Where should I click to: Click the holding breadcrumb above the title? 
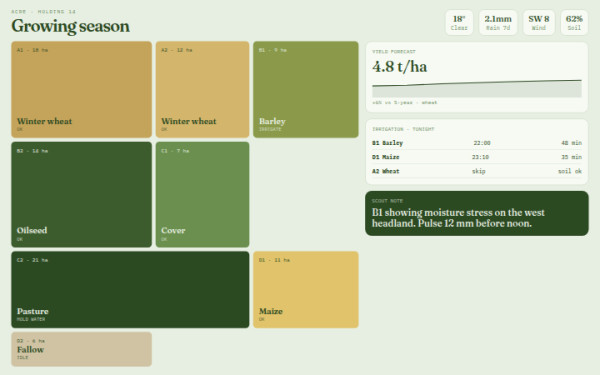coord(43,11)
